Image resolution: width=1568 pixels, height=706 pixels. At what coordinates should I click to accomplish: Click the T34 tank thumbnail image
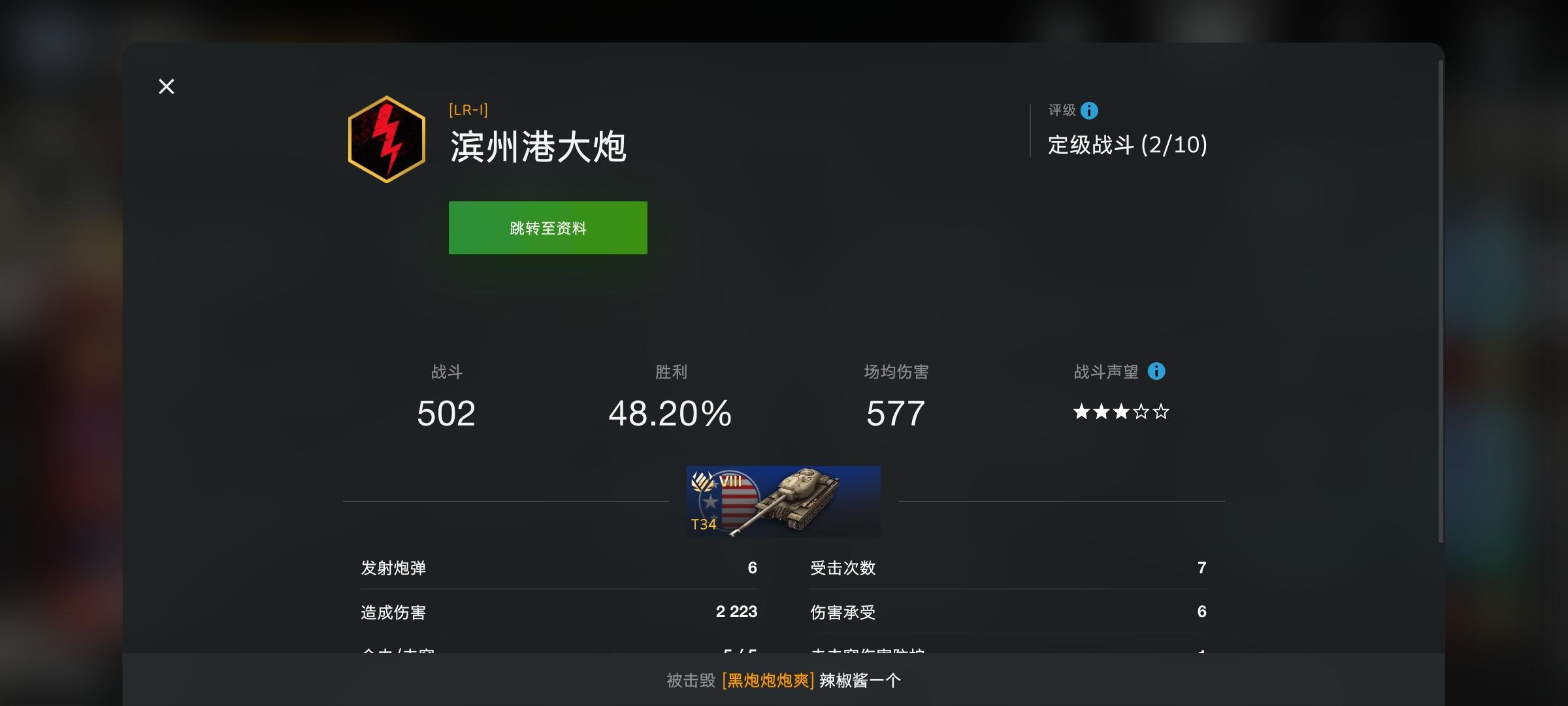(x=783, y=501)
